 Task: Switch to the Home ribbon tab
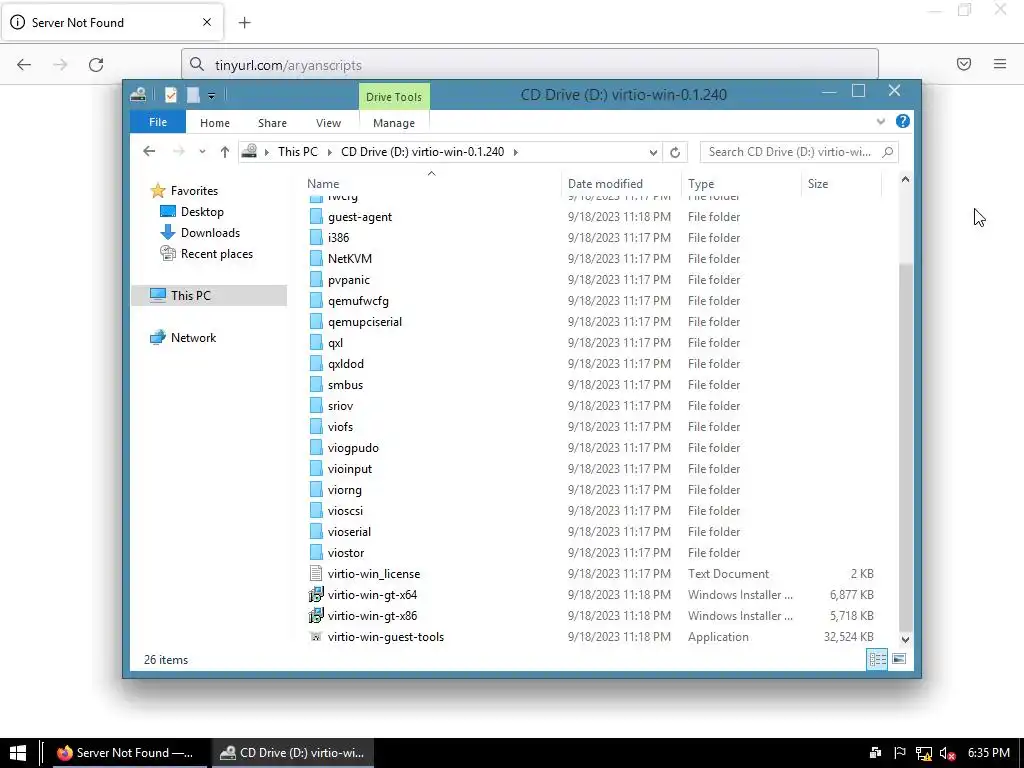(x=215, y=123)
